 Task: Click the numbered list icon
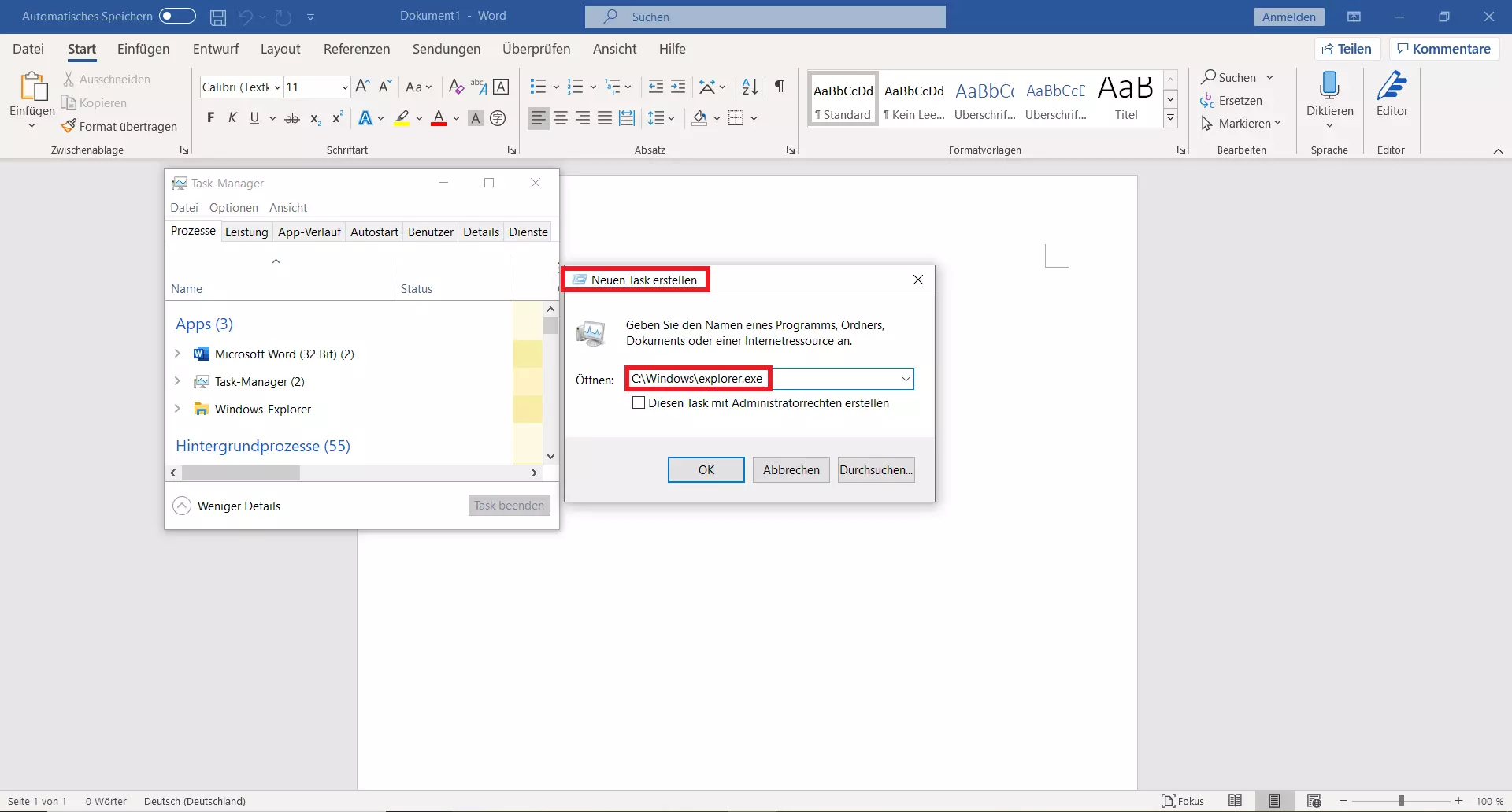pos(576,87)
